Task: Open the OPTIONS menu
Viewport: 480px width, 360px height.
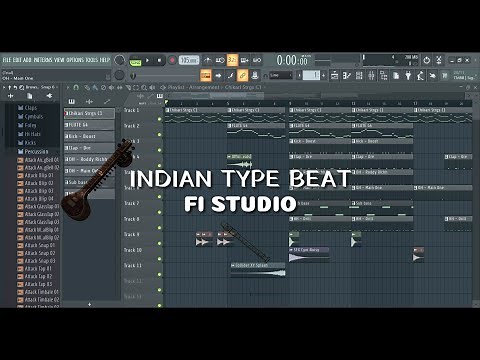Action: tap(75, 60)
